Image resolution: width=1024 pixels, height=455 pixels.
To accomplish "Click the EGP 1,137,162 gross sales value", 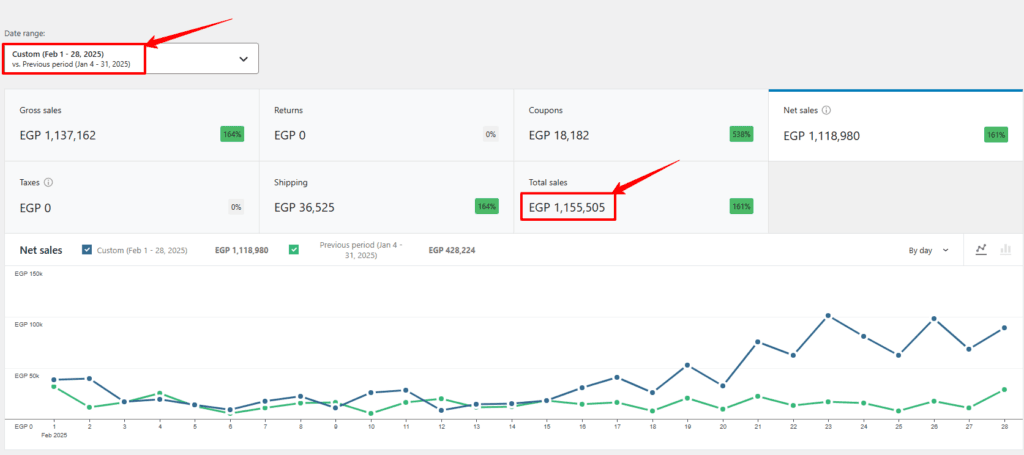I will [x=58, y=136].
